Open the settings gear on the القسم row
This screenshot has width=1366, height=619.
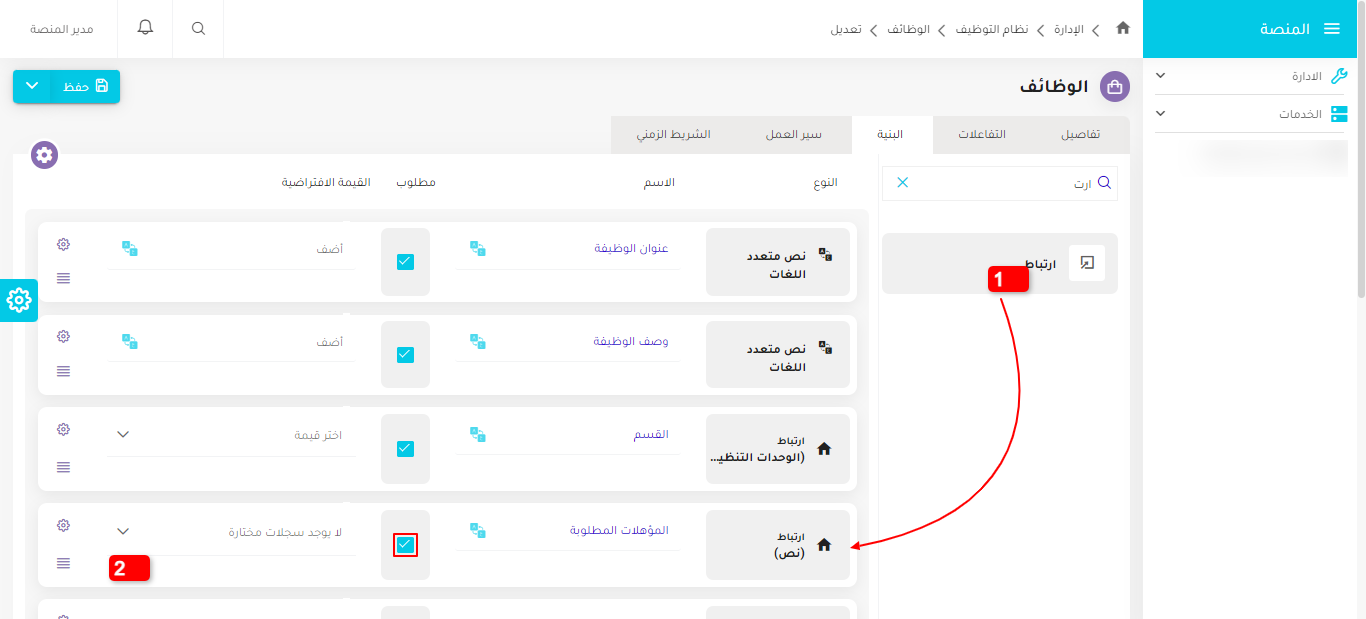tap(63, 428)
